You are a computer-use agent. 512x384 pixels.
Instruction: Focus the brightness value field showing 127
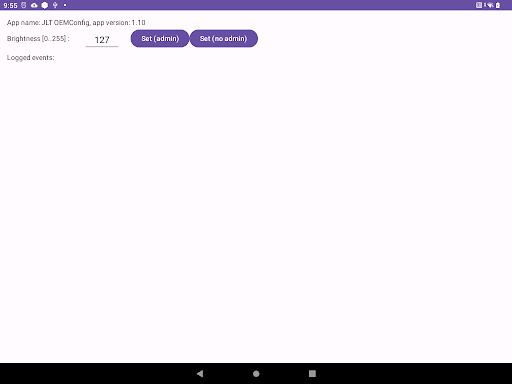pyautogui.click(x=102, y=40)
